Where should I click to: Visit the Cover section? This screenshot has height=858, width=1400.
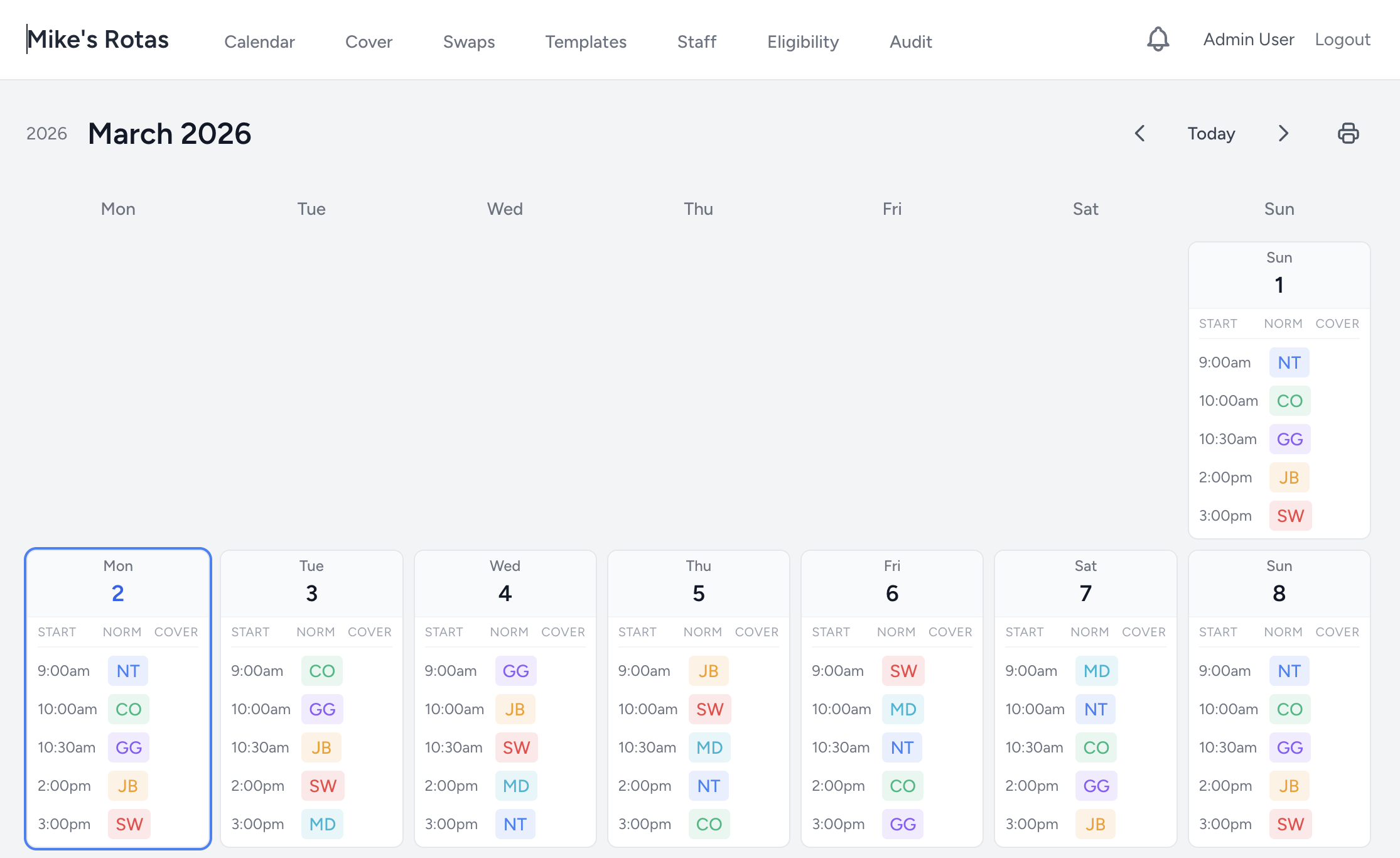click(369, 41)
